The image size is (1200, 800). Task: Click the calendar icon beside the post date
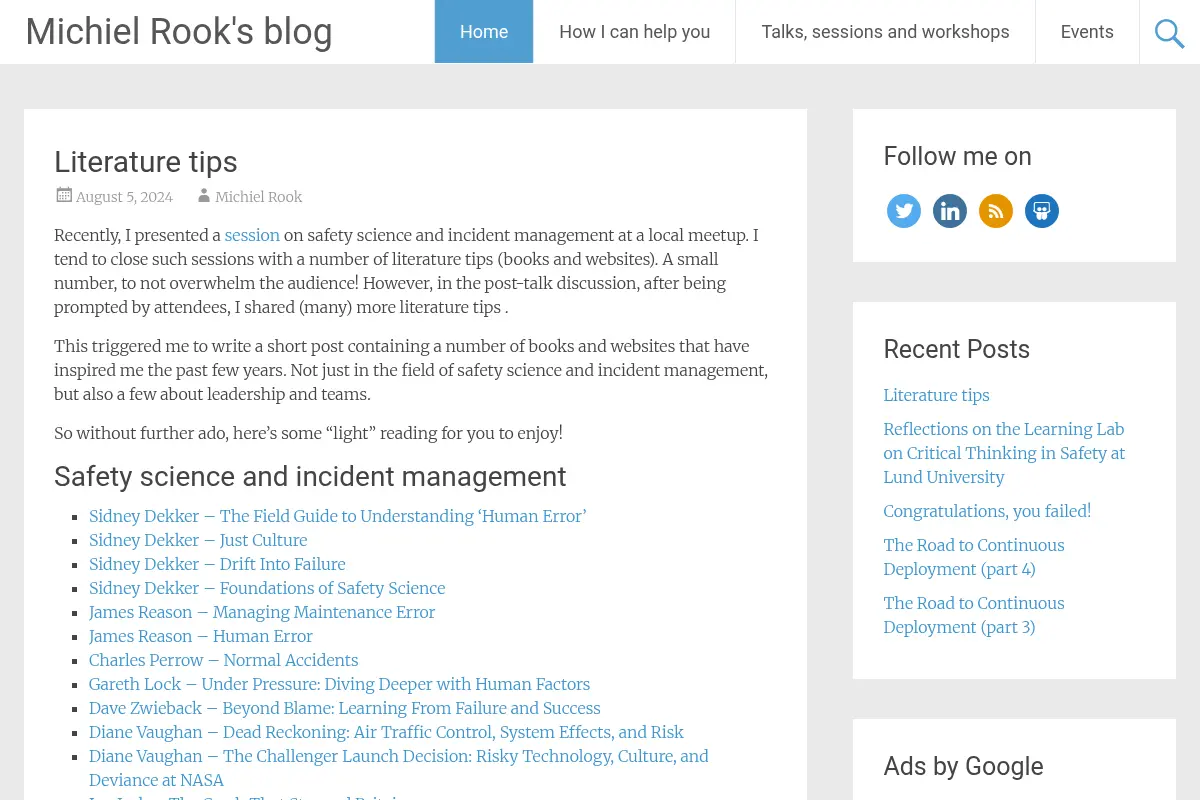[x=64, y=195]
